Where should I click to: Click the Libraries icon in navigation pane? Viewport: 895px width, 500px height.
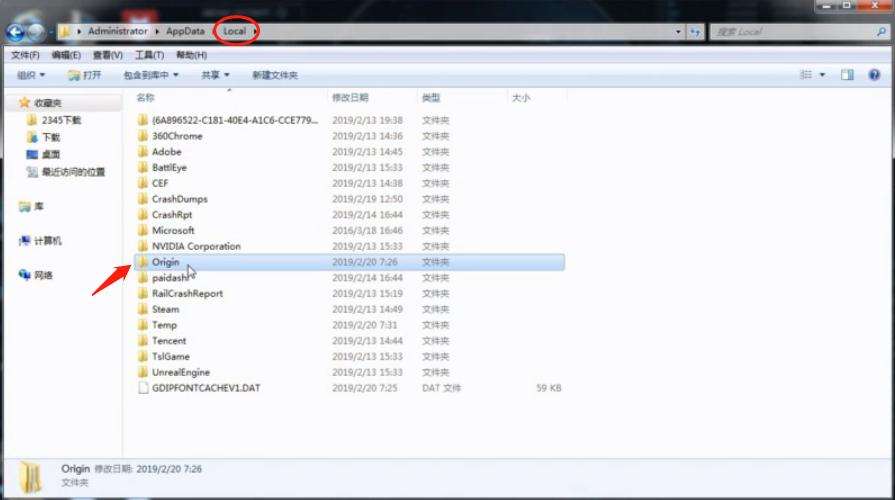[24, 207]
